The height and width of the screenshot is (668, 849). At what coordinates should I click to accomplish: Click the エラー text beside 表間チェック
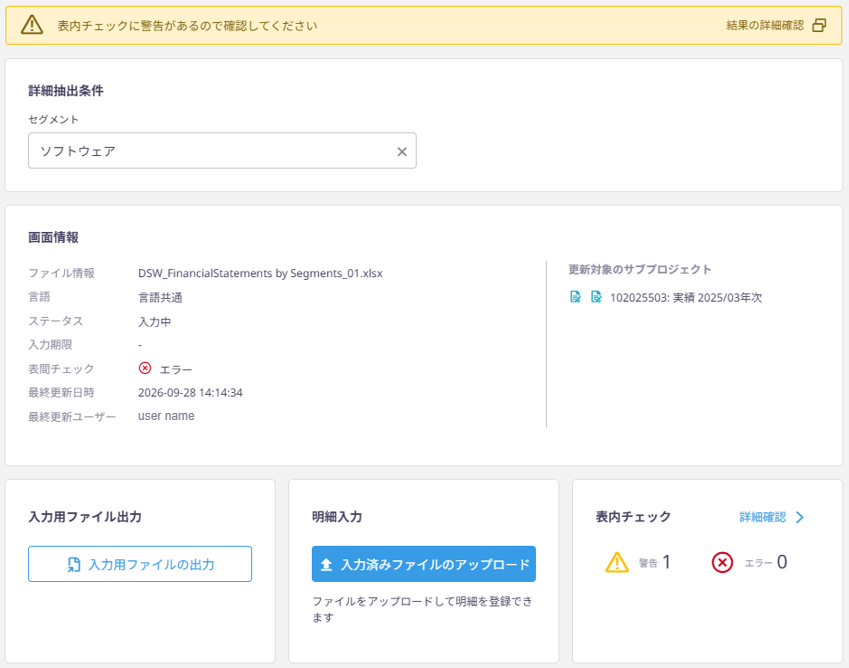[x=175, y=369]
